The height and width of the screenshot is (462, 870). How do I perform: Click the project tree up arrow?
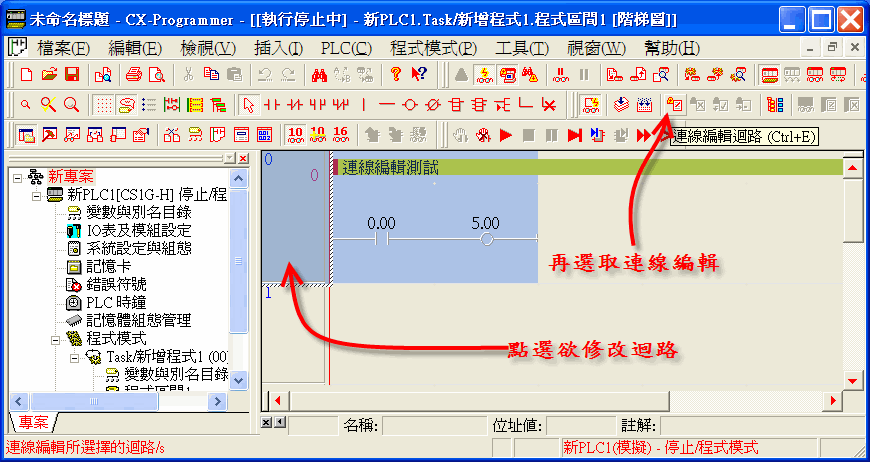coord(239,179)
